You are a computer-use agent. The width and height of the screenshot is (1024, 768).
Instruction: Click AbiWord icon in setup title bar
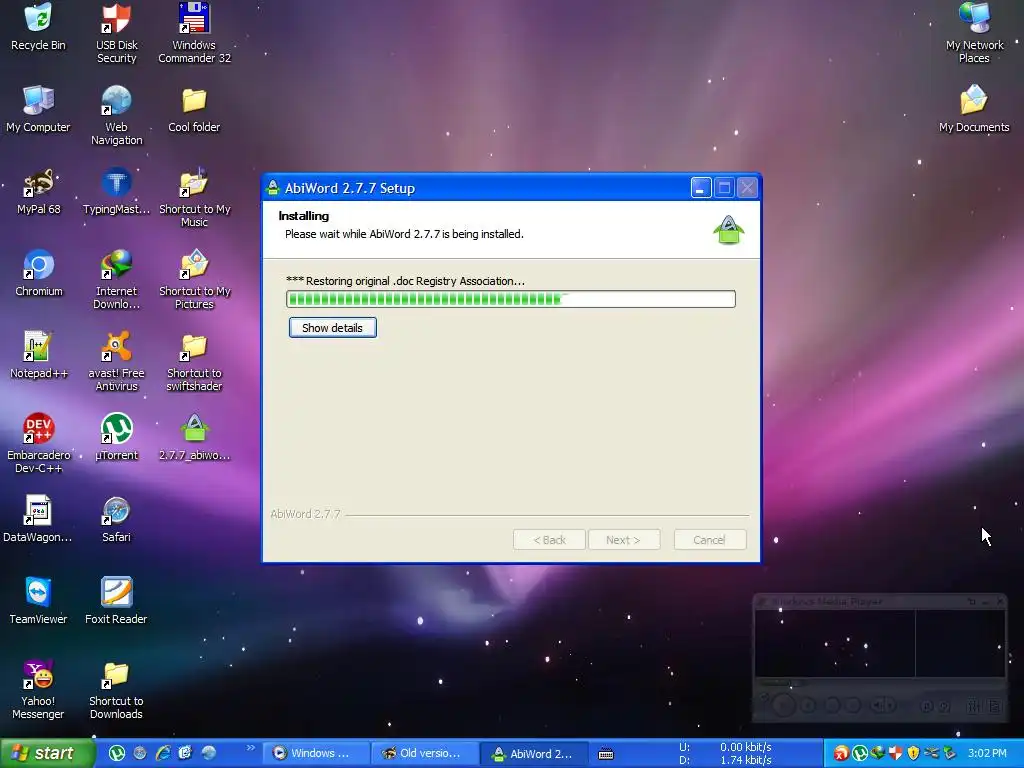273,188
